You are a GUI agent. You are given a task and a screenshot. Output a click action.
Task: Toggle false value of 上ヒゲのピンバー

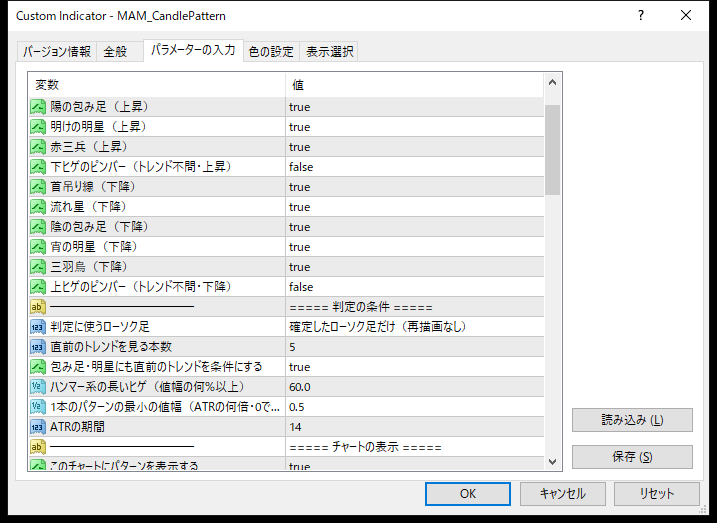415,287
